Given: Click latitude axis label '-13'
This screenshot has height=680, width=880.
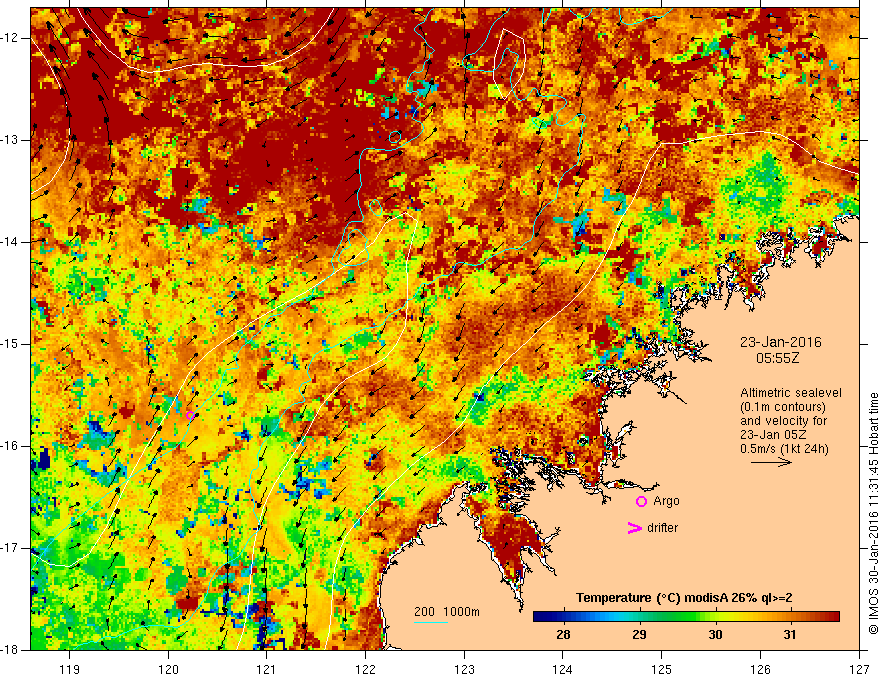Looking at the screenshot, I should point(11,140).
